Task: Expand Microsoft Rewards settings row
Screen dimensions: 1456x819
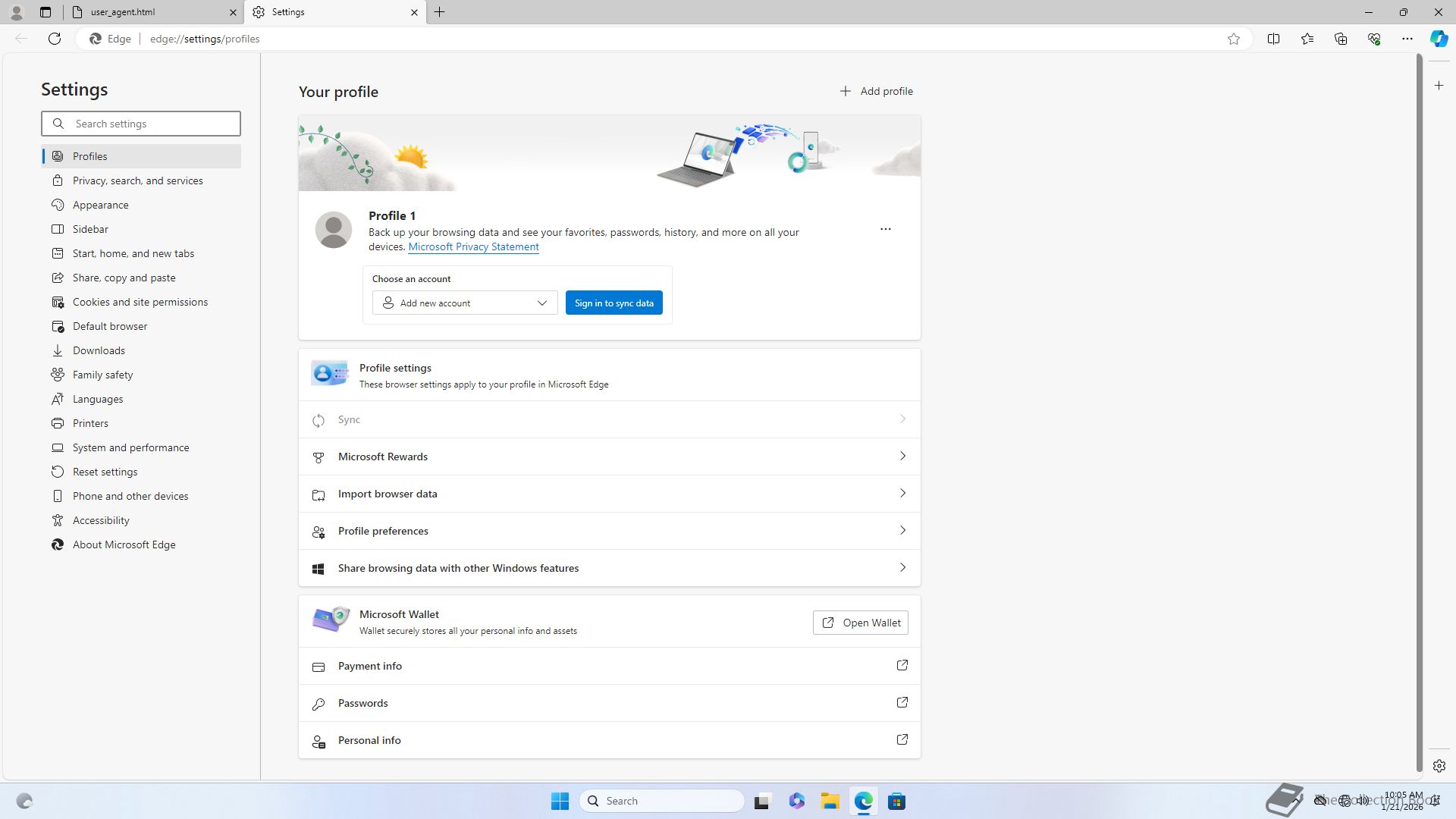Action: (609, 457)
